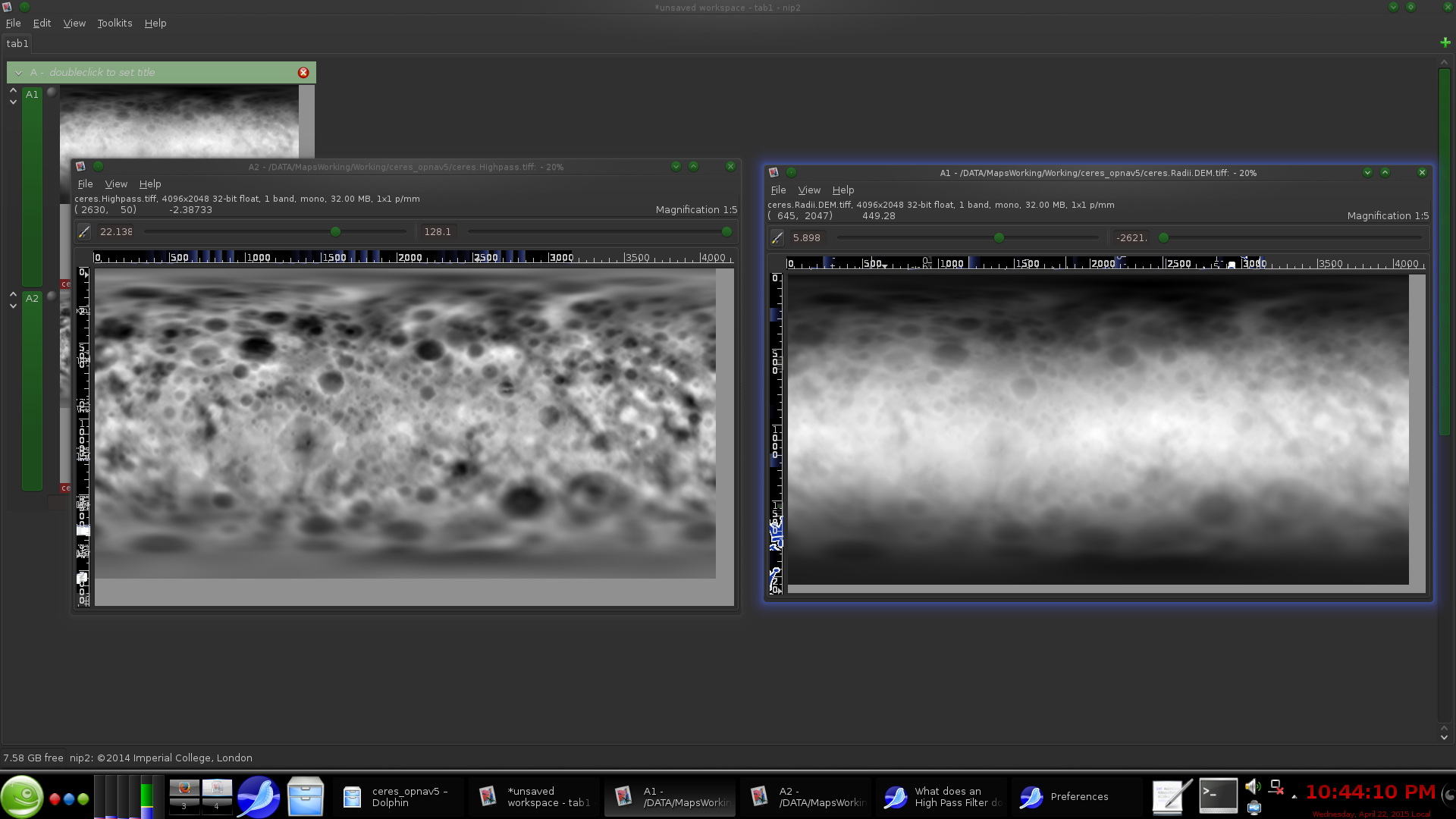Image resolution: width=1456 pixels, height=819 pixels.
Task: Open the file cabinet file manager icon
Action: pyautogui.click(x=306, y=796)
